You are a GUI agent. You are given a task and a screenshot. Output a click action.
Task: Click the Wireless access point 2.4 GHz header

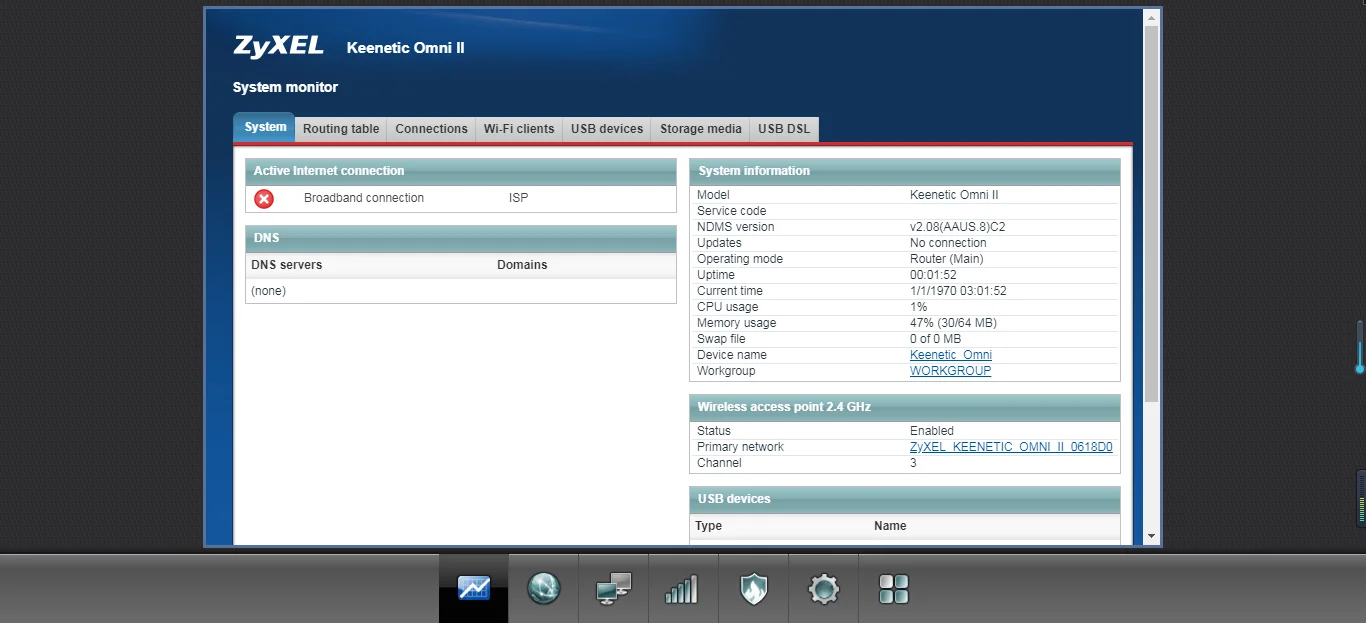[905, 407]
